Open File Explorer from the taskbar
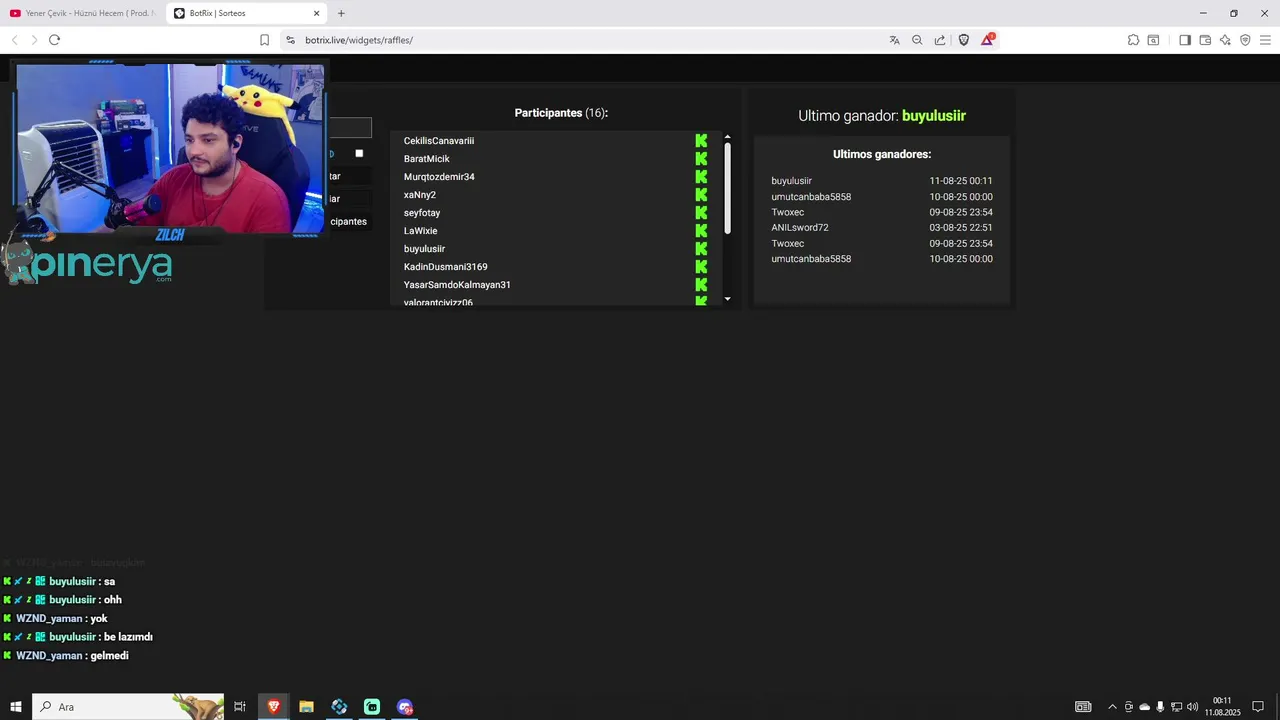The height and width of the screenshot is (720, 1280). 306,707
